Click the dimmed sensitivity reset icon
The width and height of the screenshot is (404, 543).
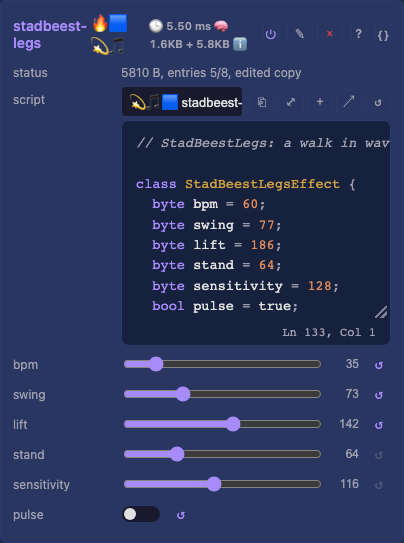click(379, 485)
